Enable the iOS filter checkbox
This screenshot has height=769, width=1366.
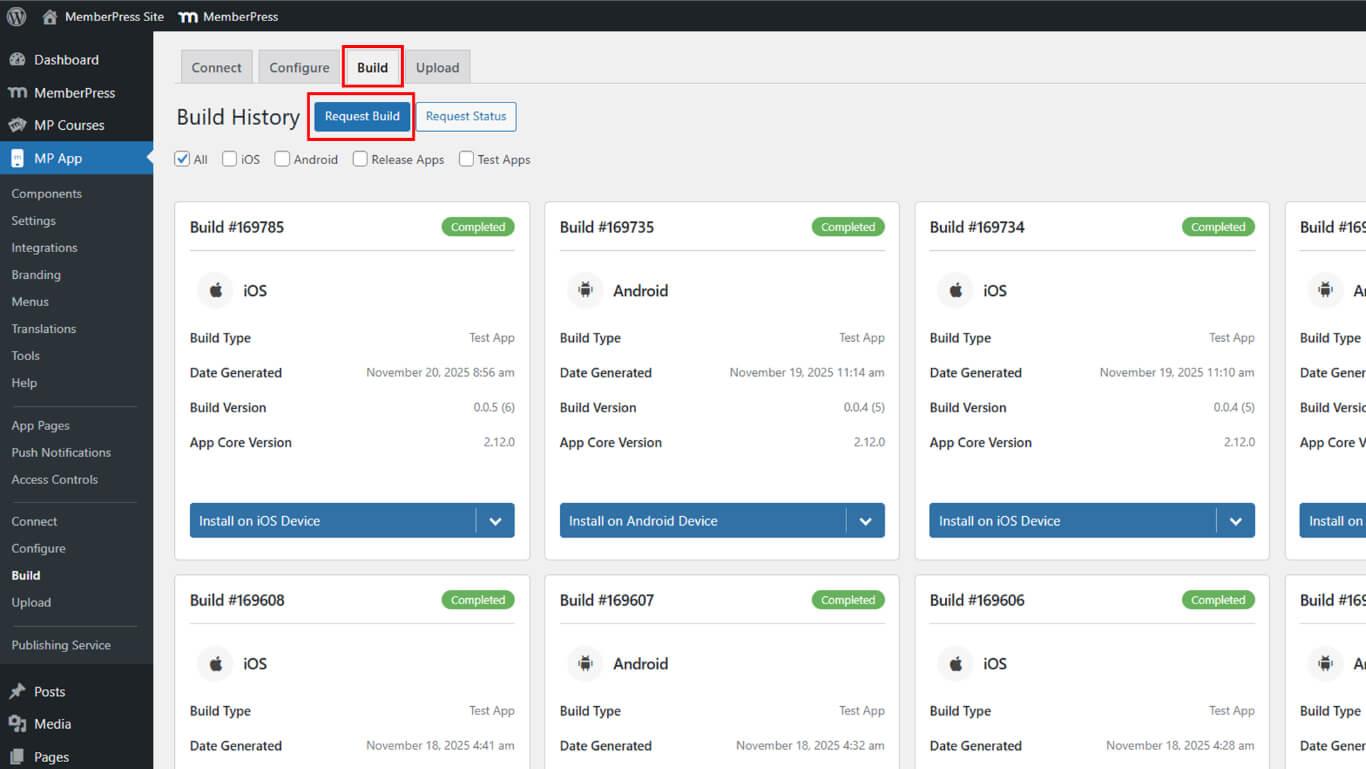pyautogui.click(x=230, y=159)
